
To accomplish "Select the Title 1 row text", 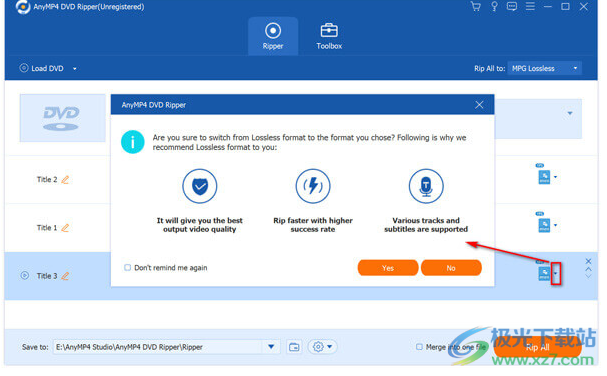I will pos(47,228).
